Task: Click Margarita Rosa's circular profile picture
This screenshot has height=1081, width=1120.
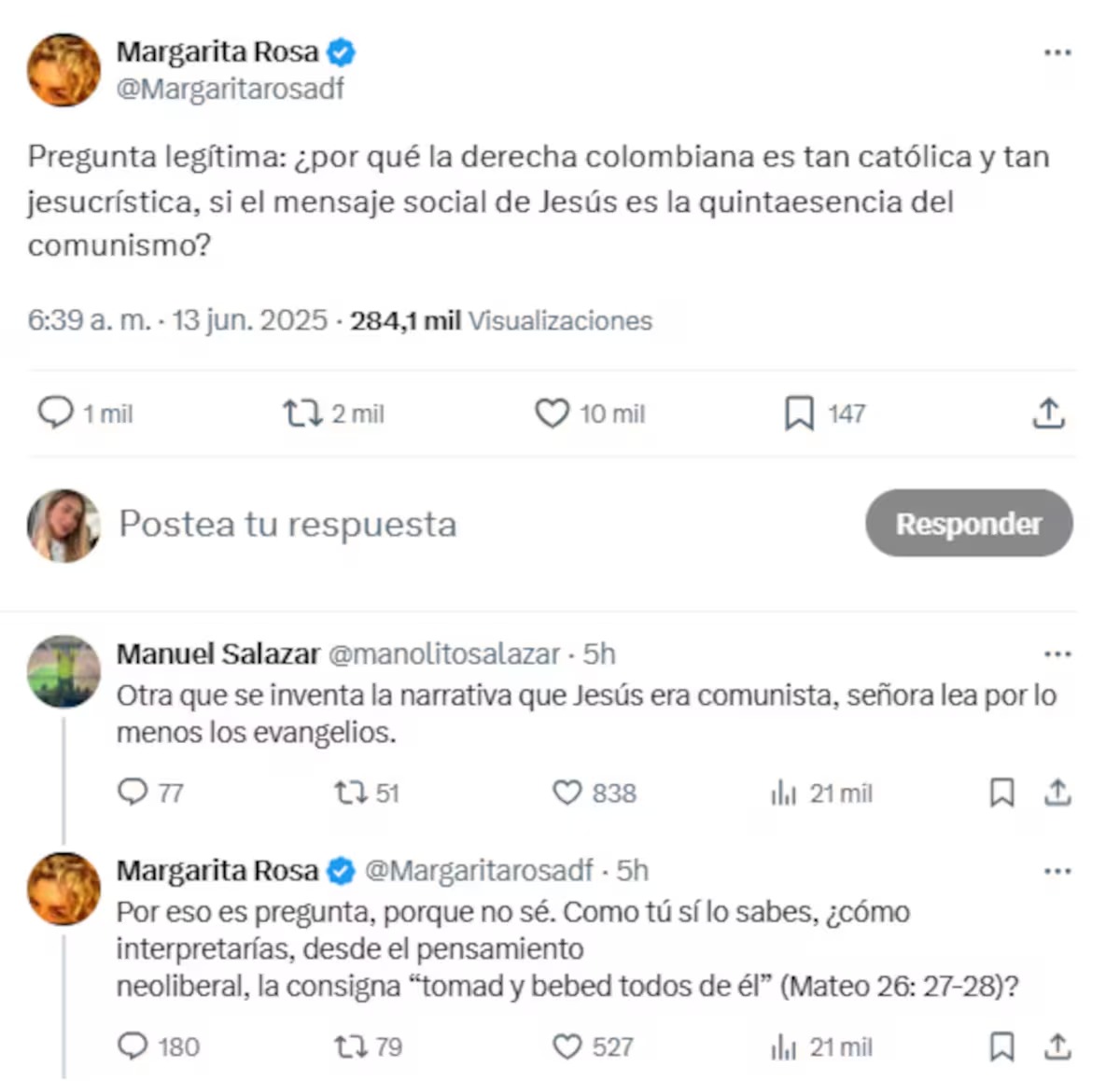Action: click(x=63, y=70)
